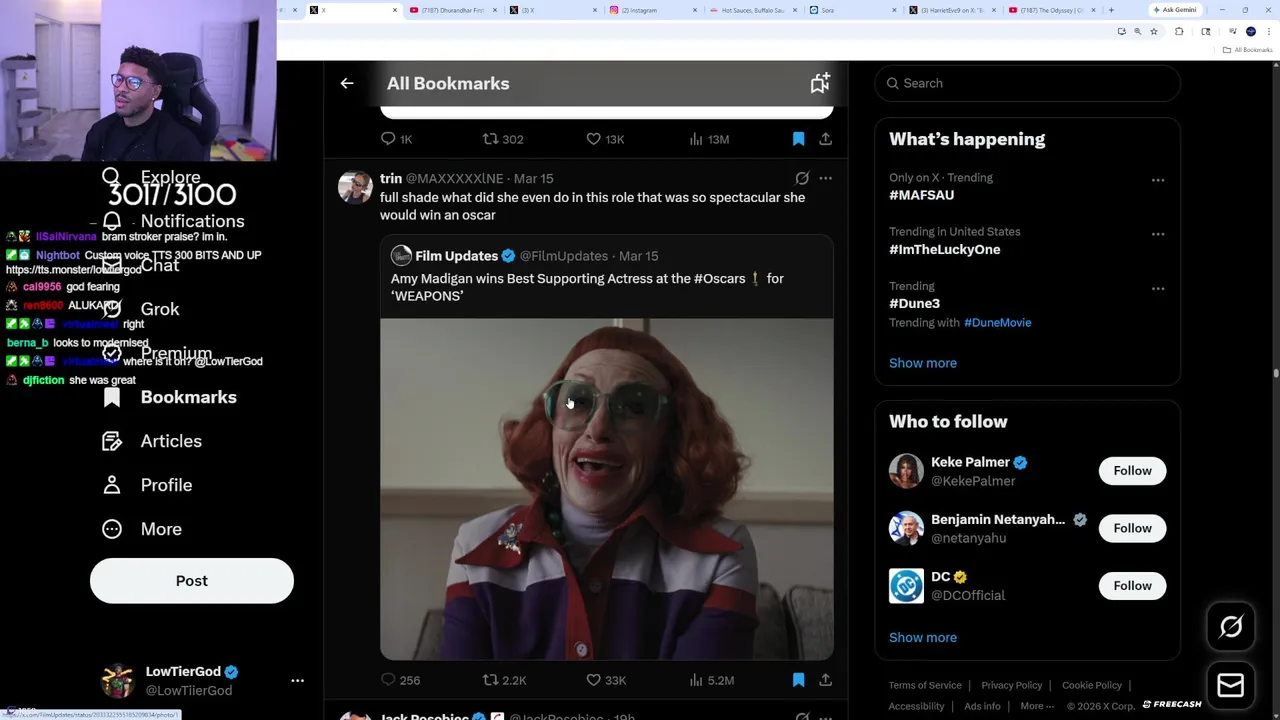
Task: Open the #DuneMovie hashtag link
Action: pos(997,322)
